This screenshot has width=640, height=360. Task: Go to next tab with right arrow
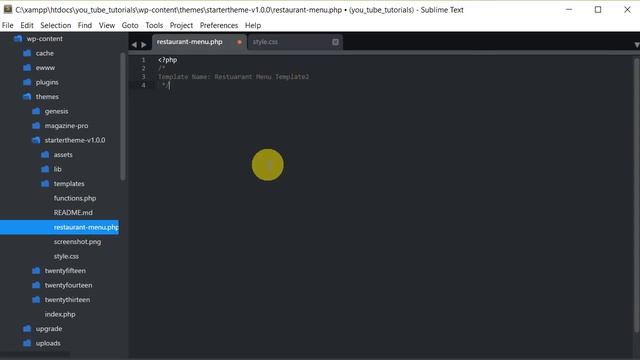(144, 44)
